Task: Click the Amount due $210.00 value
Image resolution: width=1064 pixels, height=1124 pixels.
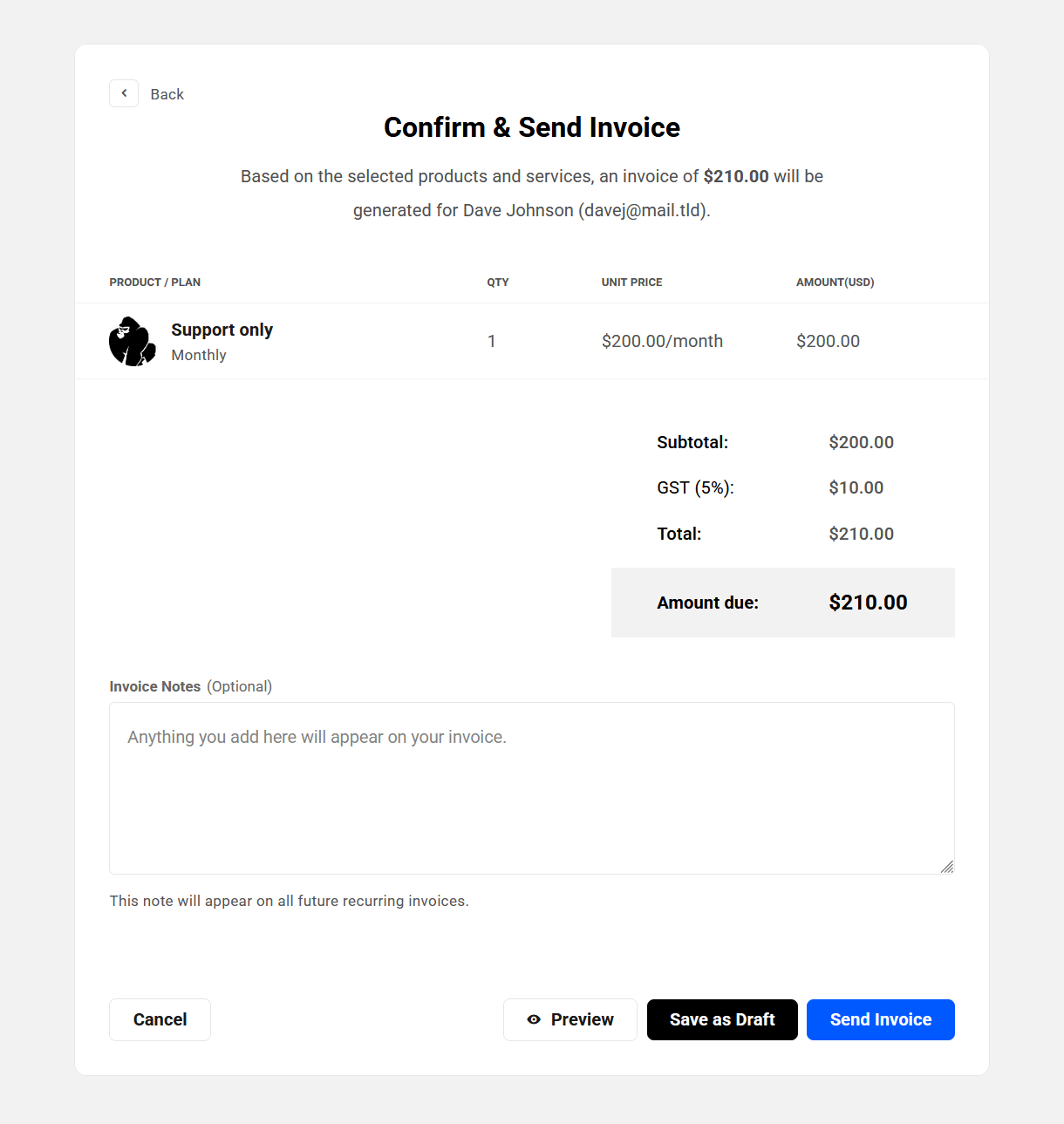Action: pos(868,603)
